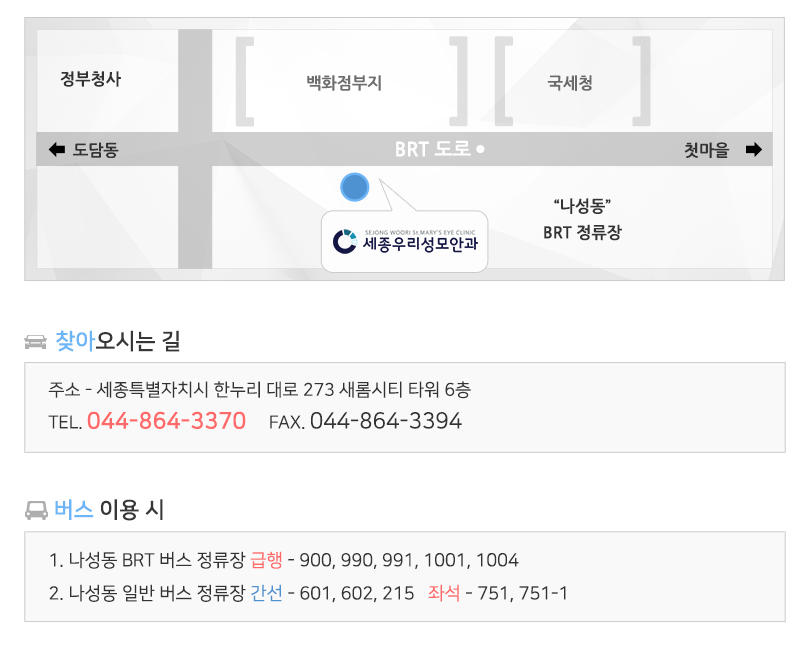Click the 정부청사 map label
Image resolution: width=810 pixels, height=648 pixels.
90,79
